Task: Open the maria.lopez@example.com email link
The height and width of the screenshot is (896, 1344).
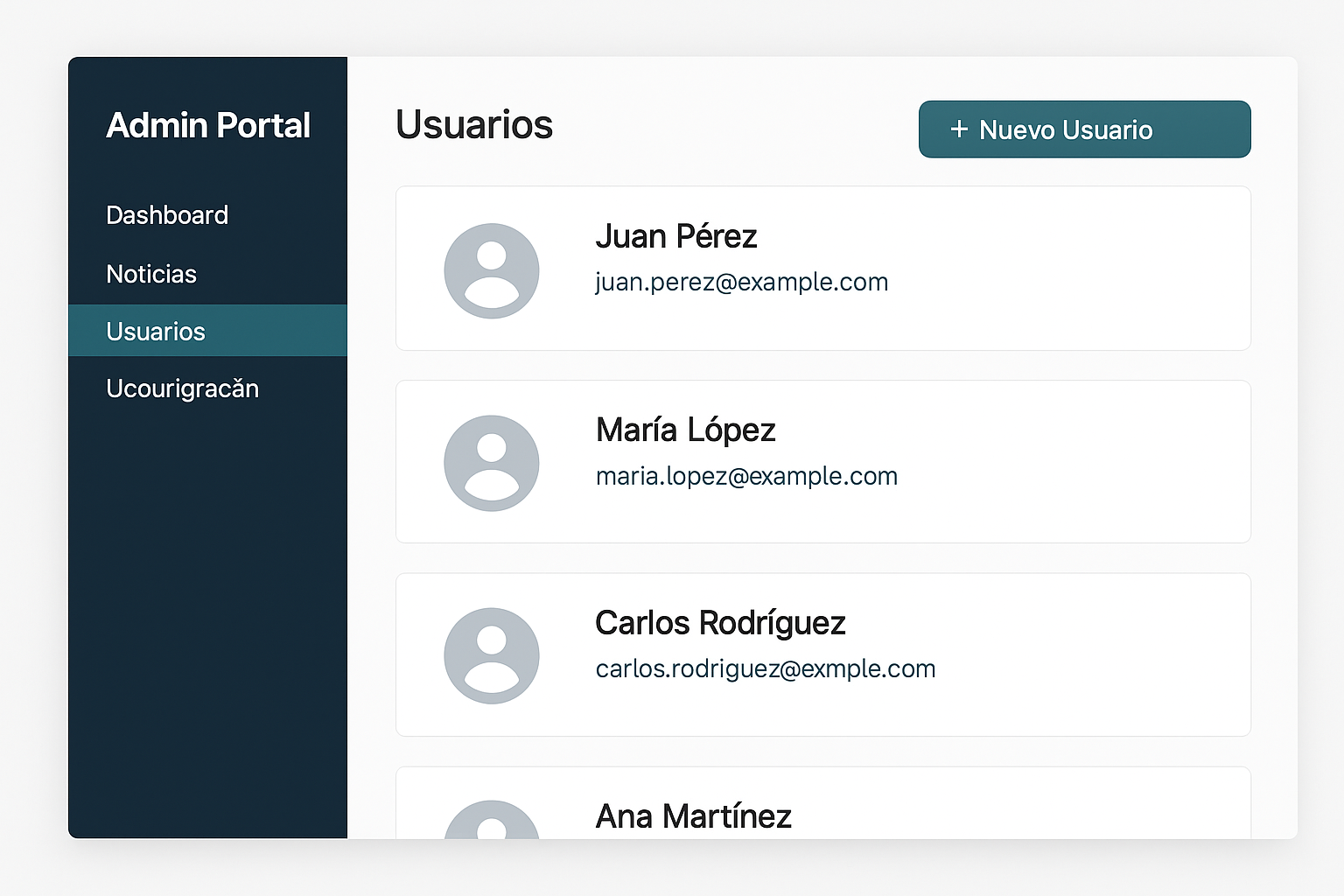Action: [746, 476]
